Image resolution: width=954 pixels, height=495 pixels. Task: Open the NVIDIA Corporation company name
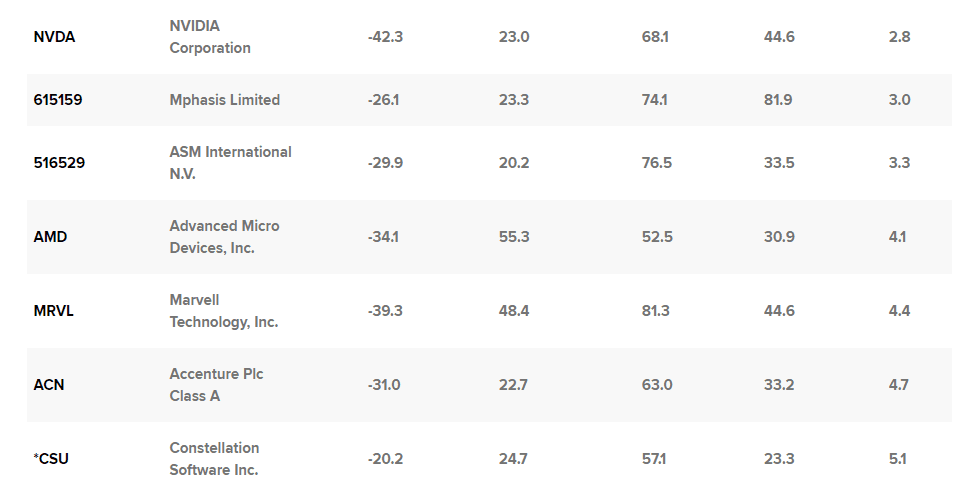tap(210, 37)
